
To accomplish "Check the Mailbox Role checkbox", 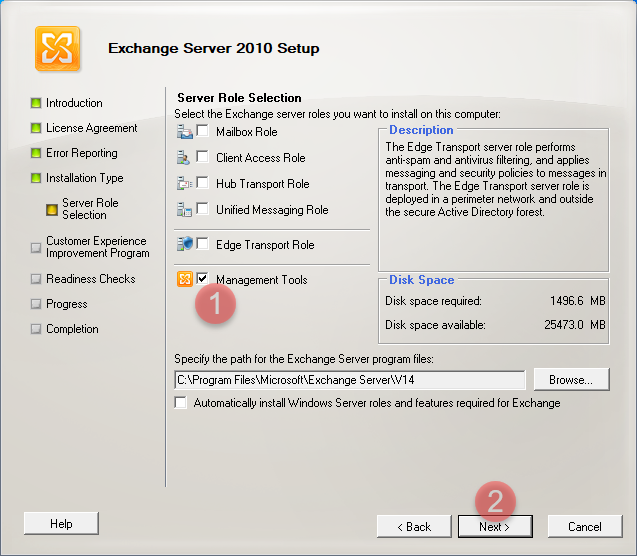I will 202,131.
